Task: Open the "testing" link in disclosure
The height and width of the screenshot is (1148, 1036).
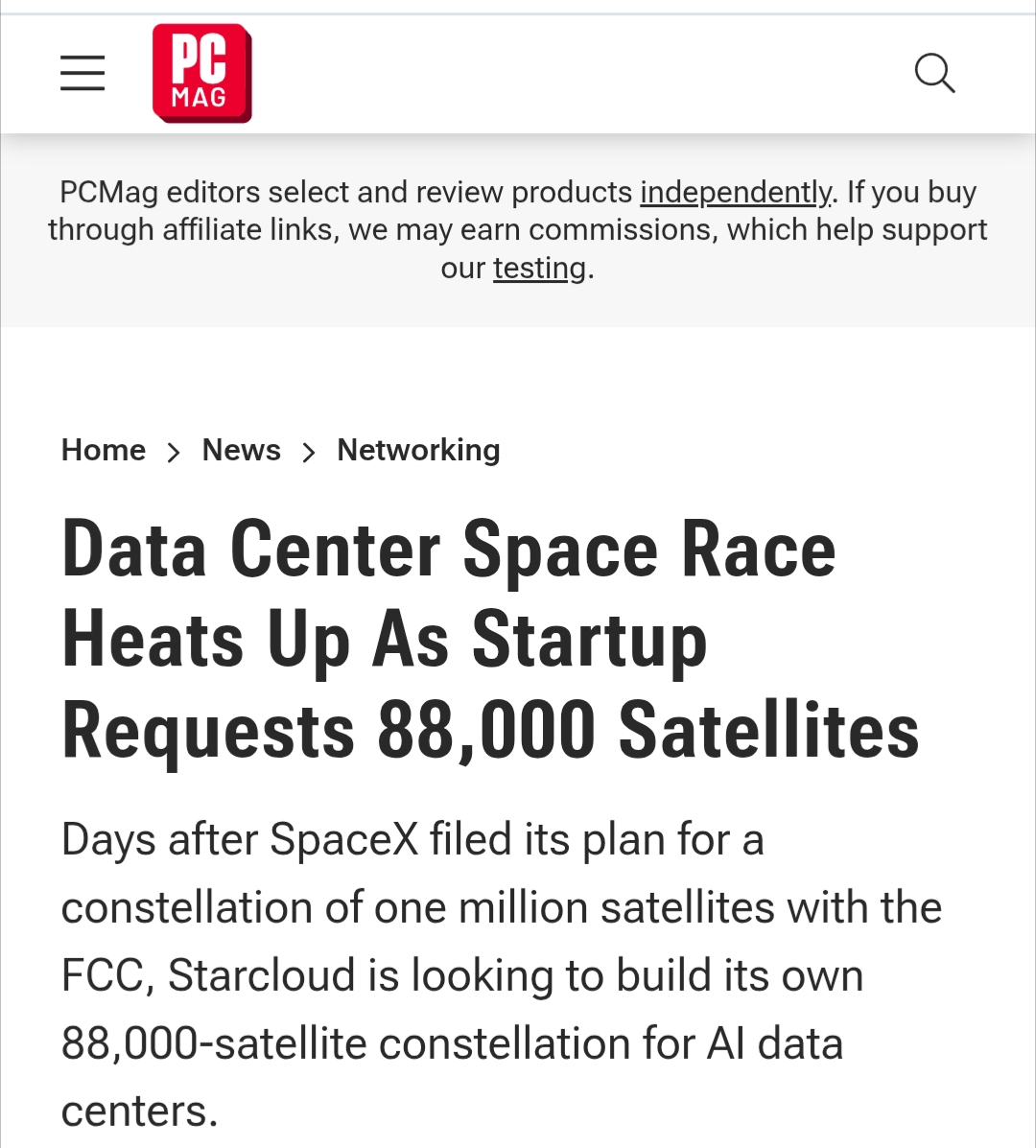Action: pos(539,268)
